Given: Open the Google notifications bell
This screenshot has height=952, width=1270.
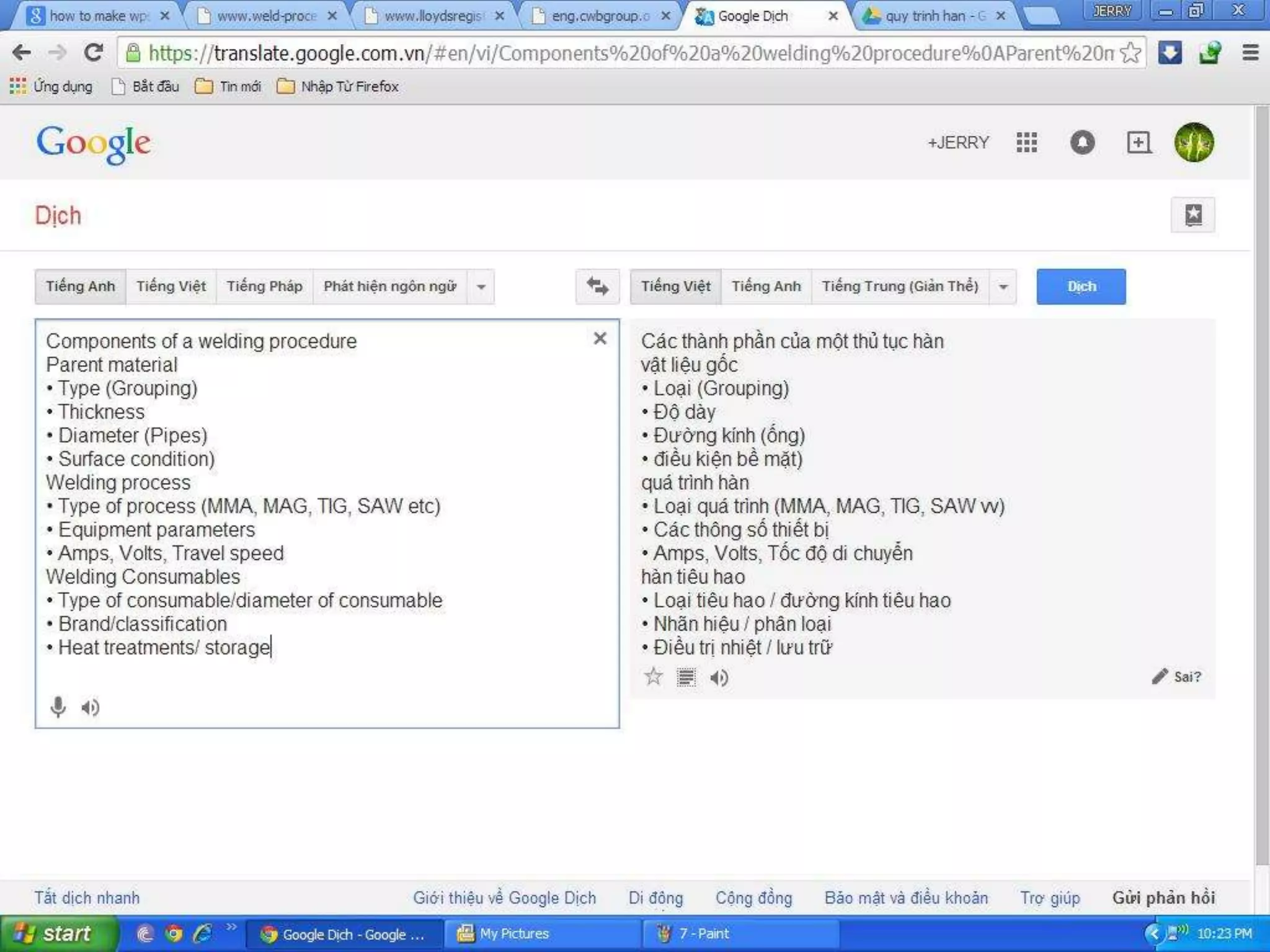Looking at the screenshot, I should point(1082,143).
